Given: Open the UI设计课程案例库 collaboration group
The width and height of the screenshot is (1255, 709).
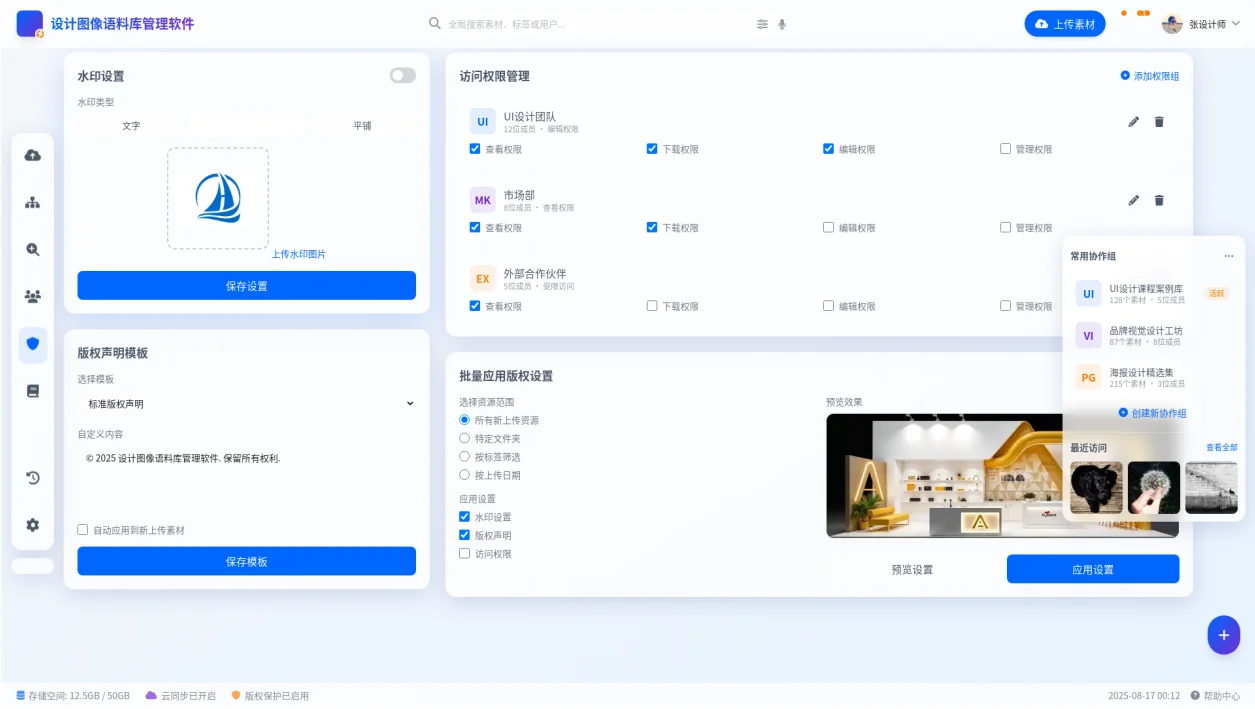Looking at the screenshot, I should tap(1154, 294).
